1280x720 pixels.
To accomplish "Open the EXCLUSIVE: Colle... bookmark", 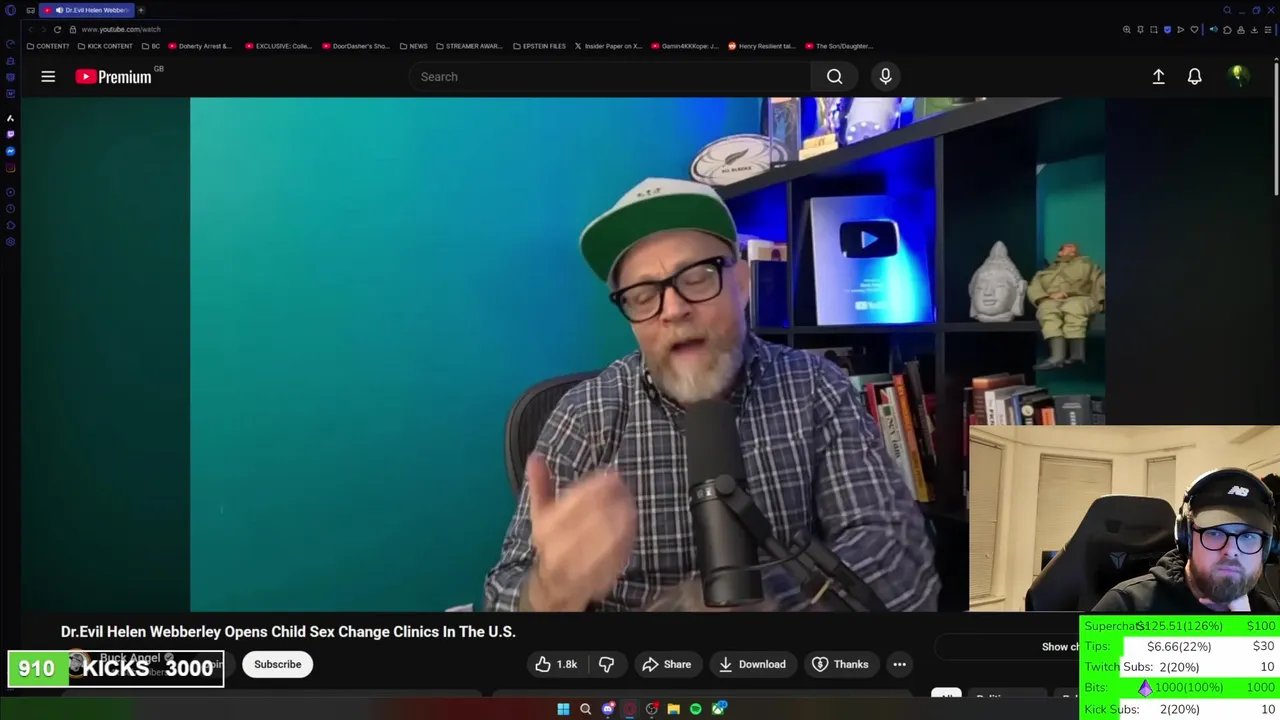I will 279,46.
